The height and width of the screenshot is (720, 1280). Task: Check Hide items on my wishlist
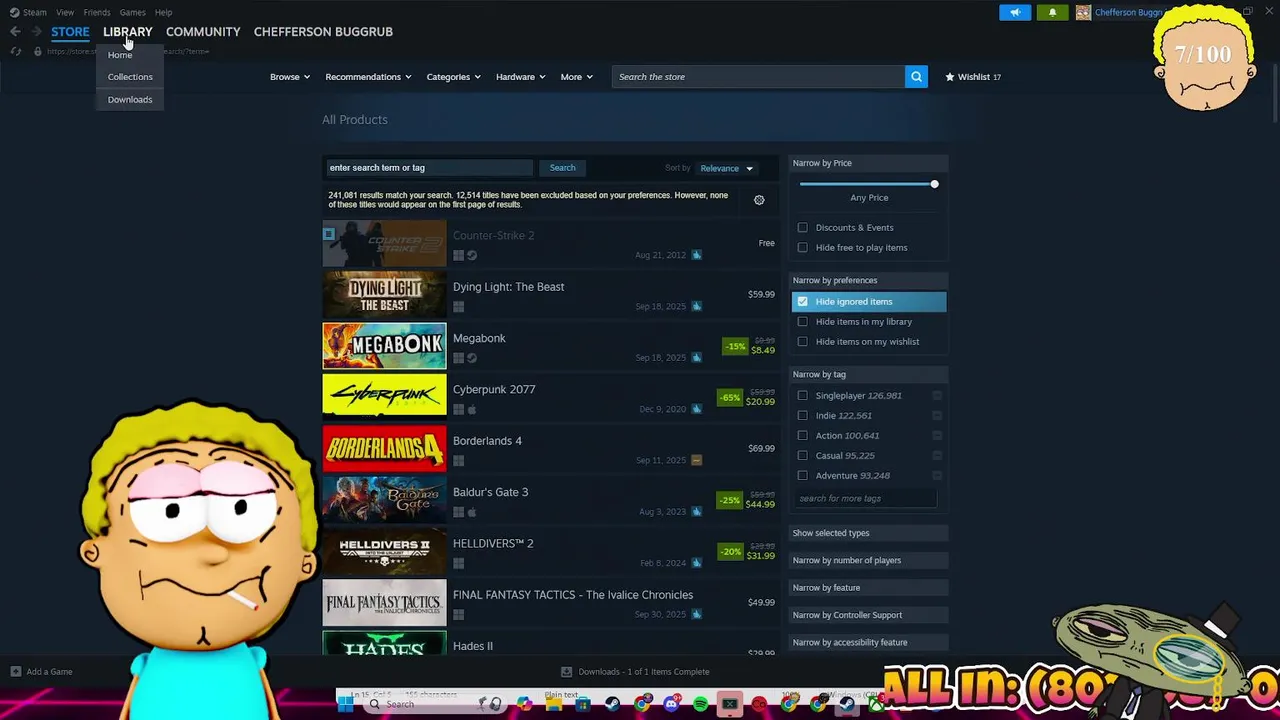802,342
